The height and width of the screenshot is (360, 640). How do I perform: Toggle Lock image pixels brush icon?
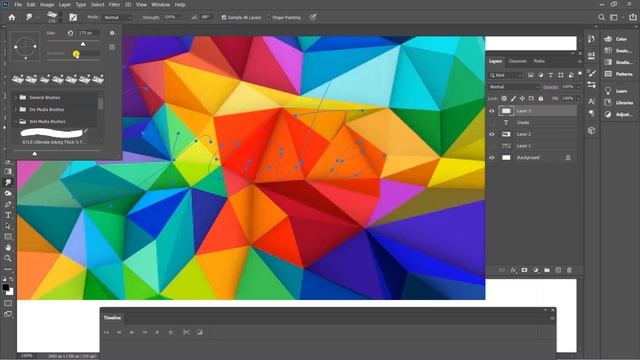513,98
